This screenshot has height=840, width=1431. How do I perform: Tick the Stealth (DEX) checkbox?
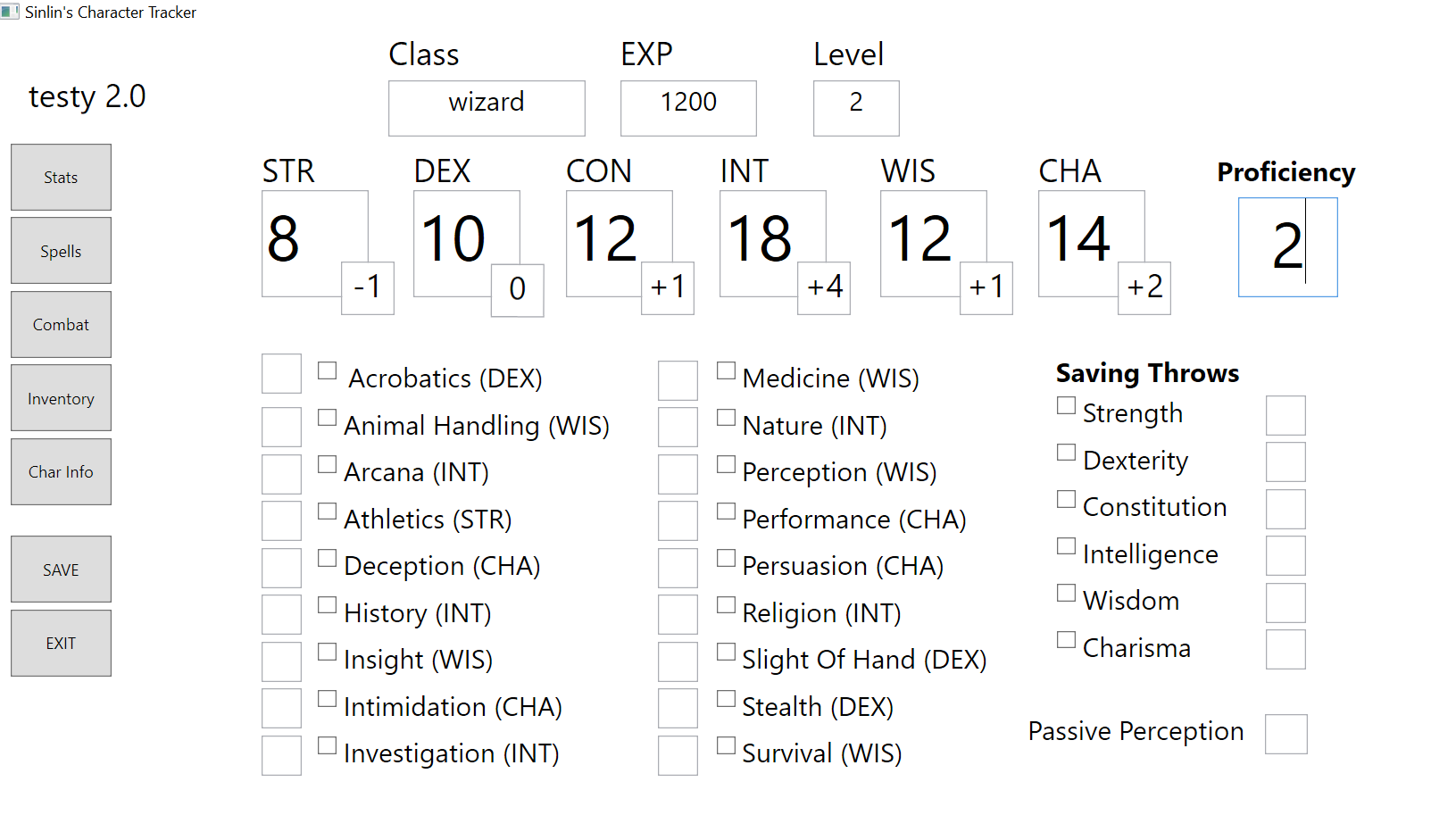coord(727,699)
